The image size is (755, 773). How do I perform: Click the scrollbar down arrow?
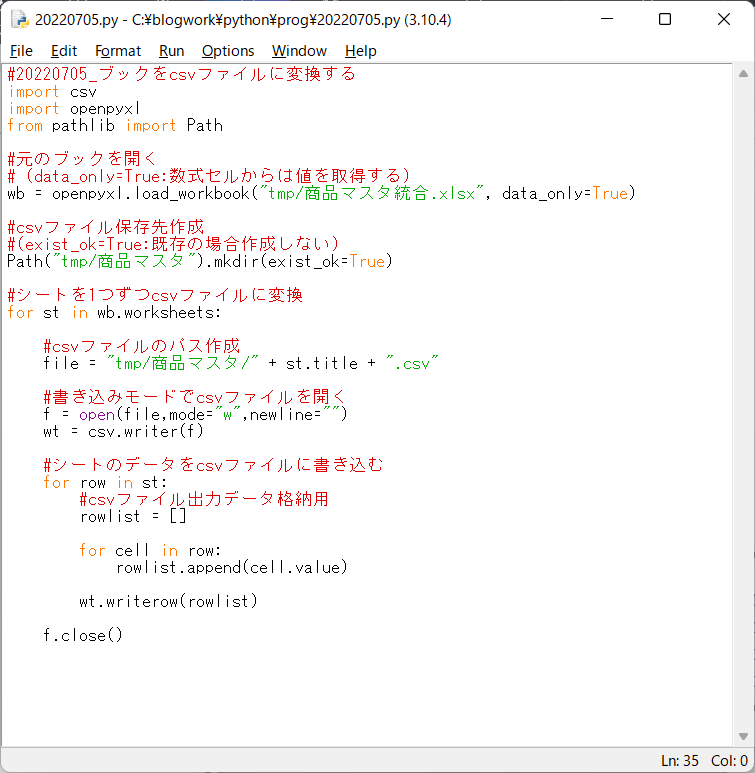tap(744, 736)
